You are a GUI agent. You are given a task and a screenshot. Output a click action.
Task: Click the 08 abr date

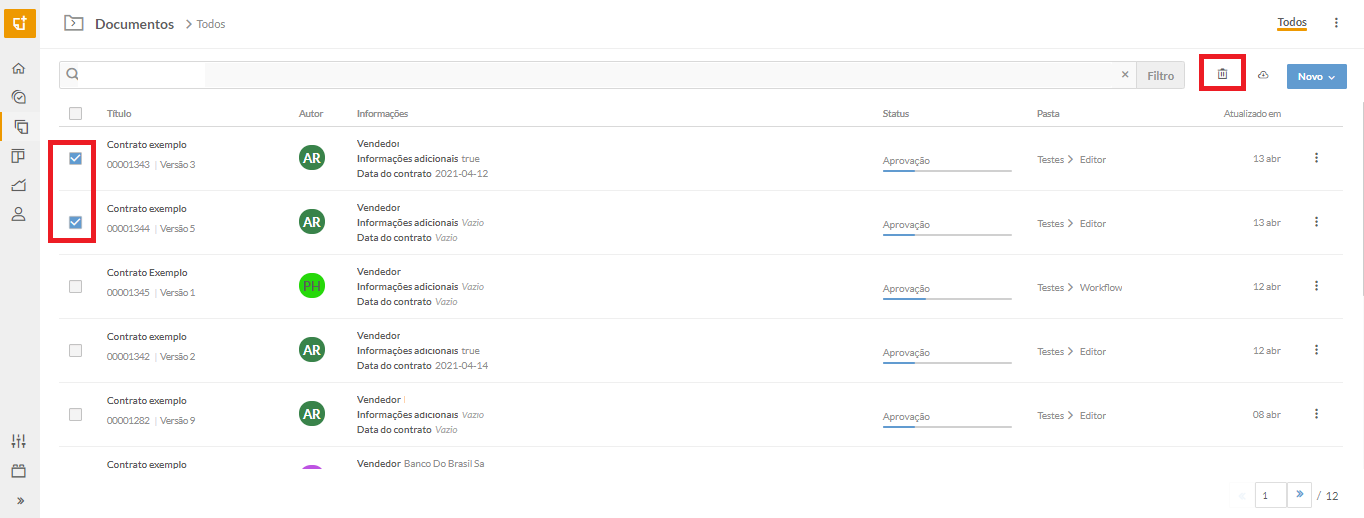[x=1266, y=415]
